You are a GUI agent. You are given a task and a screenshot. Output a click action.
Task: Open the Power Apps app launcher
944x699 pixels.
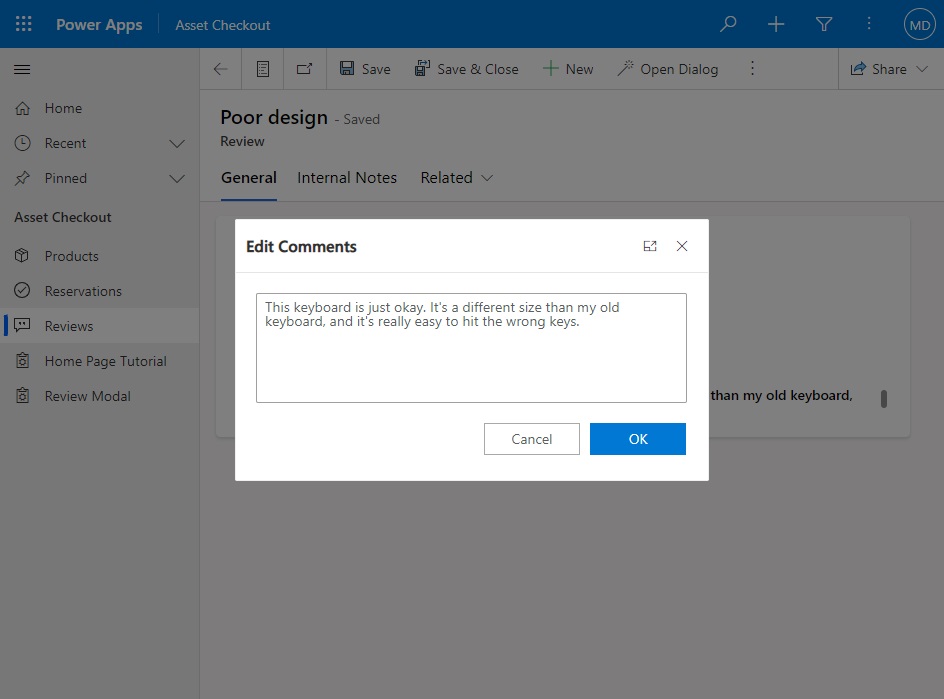(23, 23)
